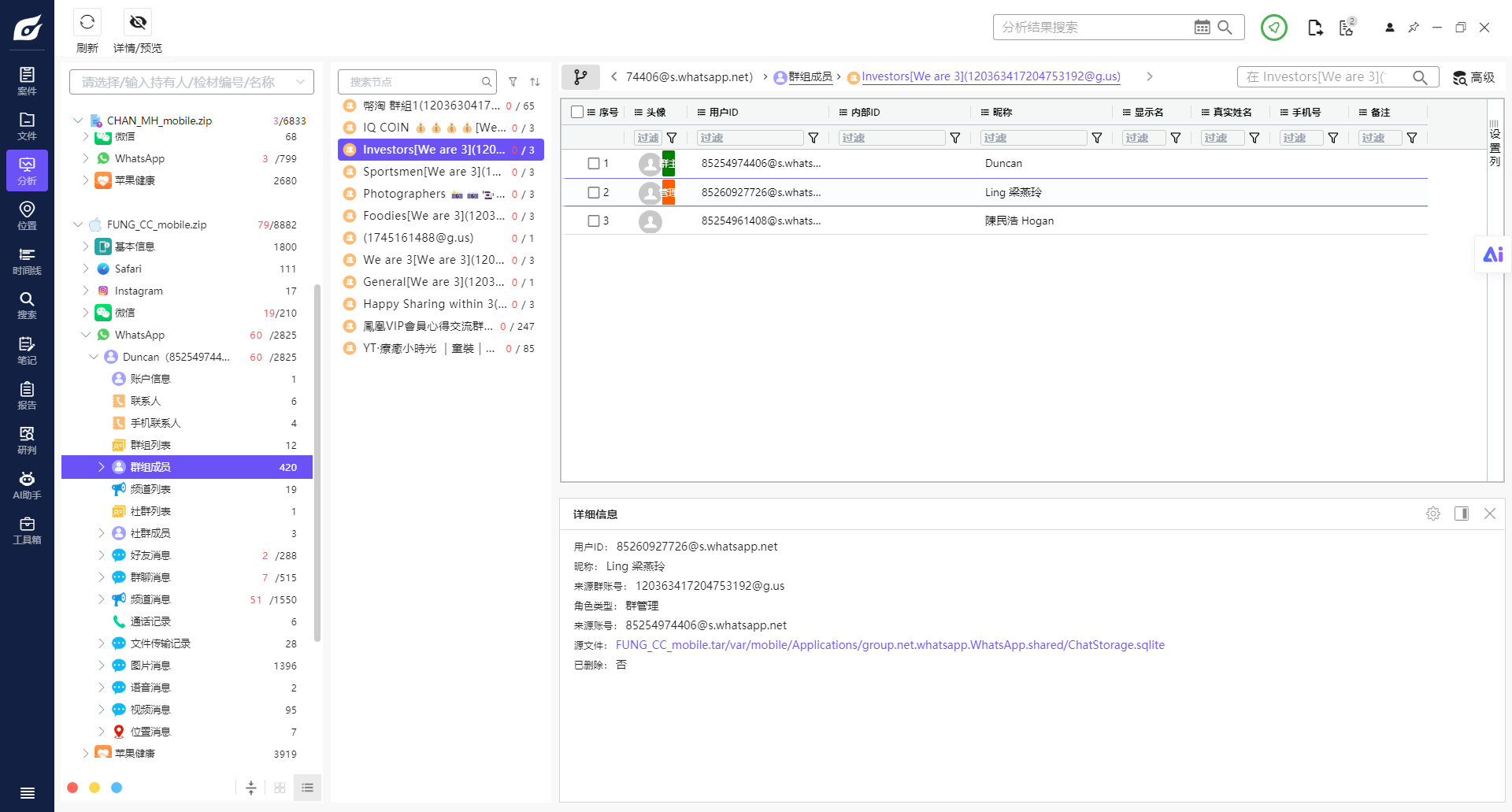Open the 位置 location sidebar icon

27,216
